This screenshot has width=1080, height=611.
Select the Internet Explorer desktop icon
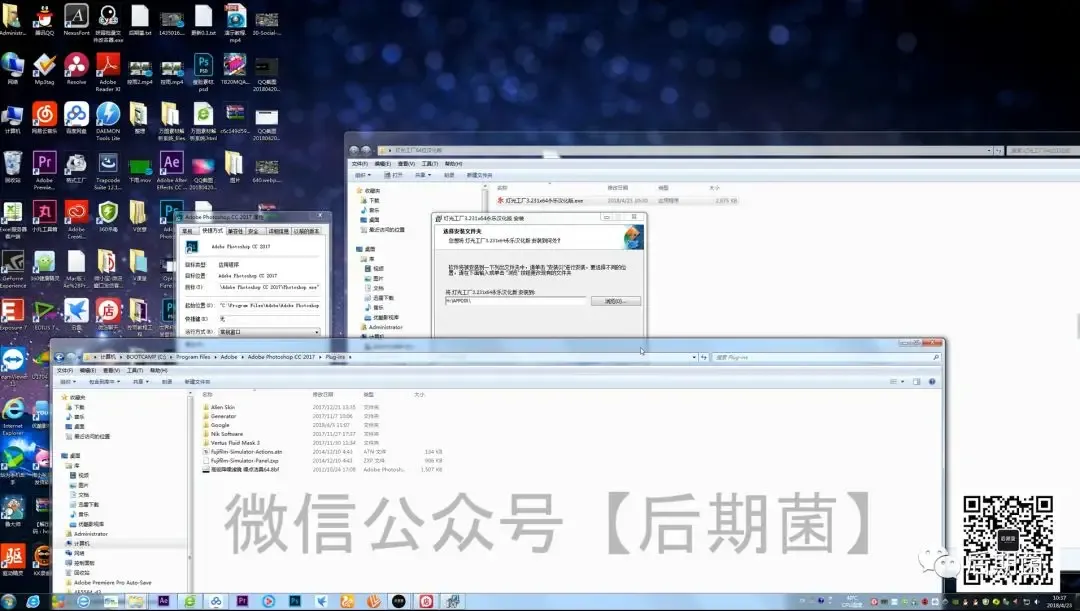click(12, 416)
